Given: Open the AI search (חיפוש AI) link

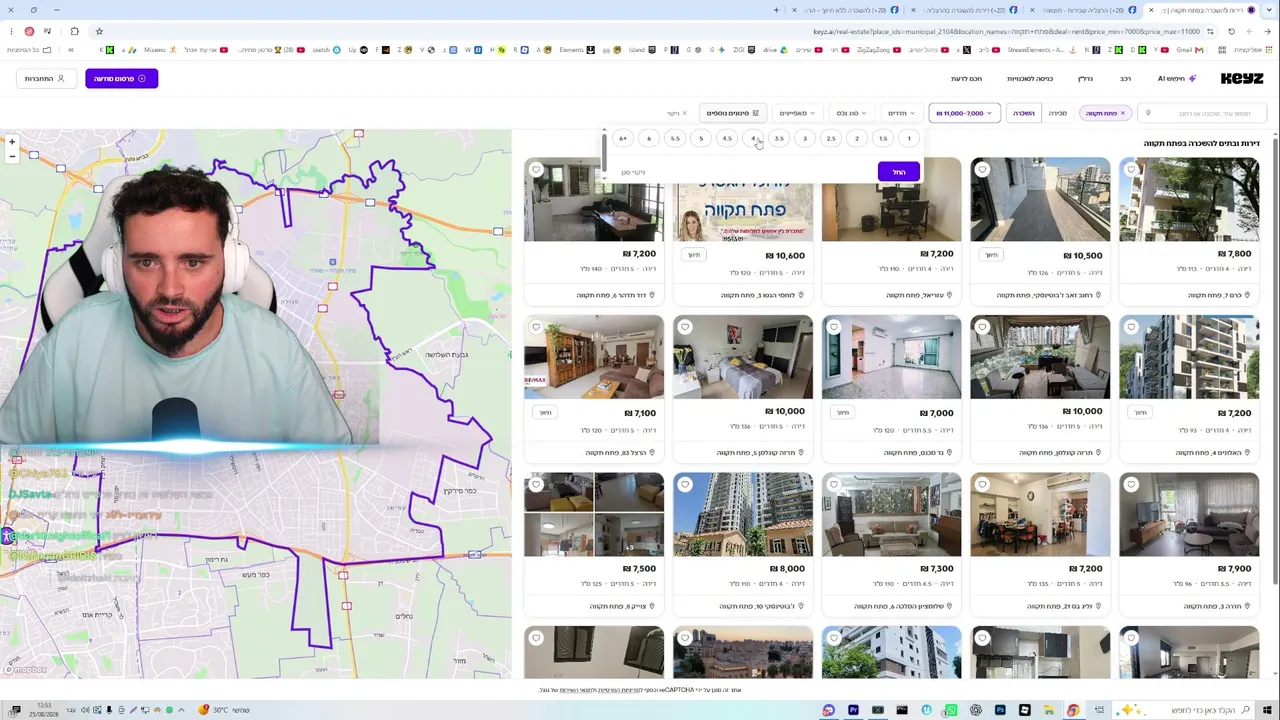Looking at the screenshot, I should [x=1176, y=78].
